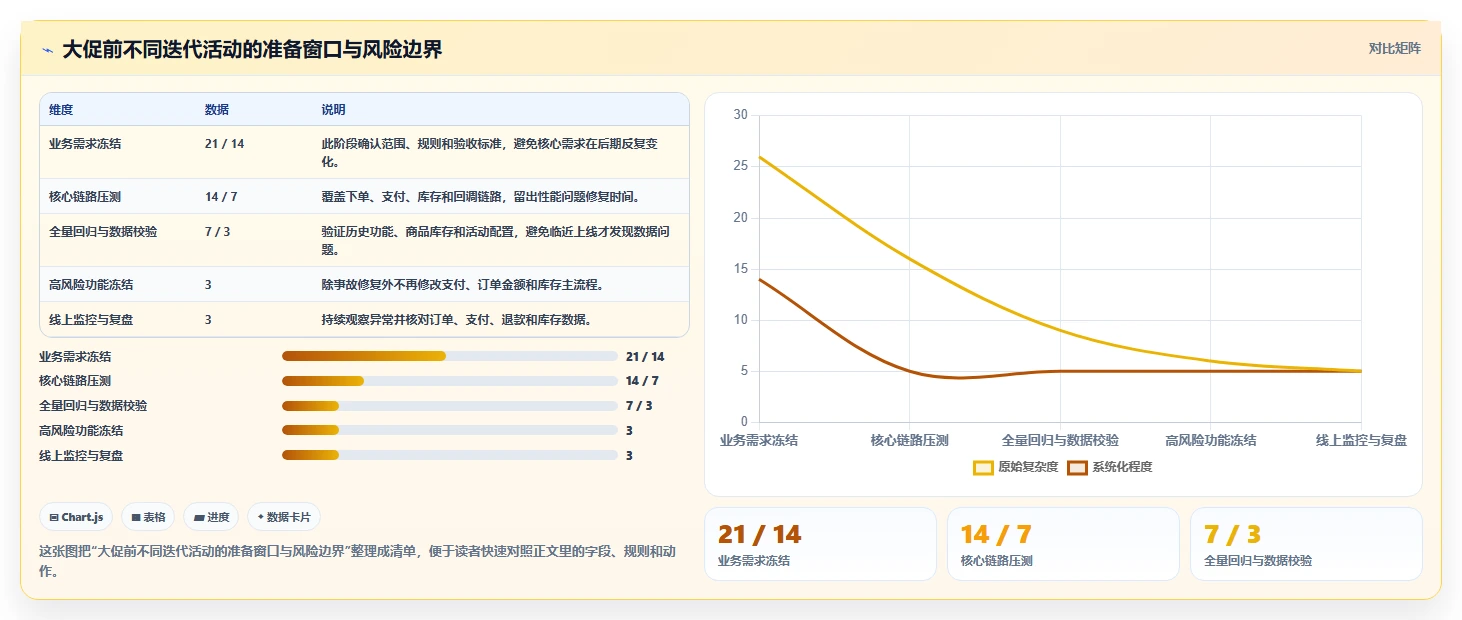Click the x-axis label 核心链路压测

point(909,440)
